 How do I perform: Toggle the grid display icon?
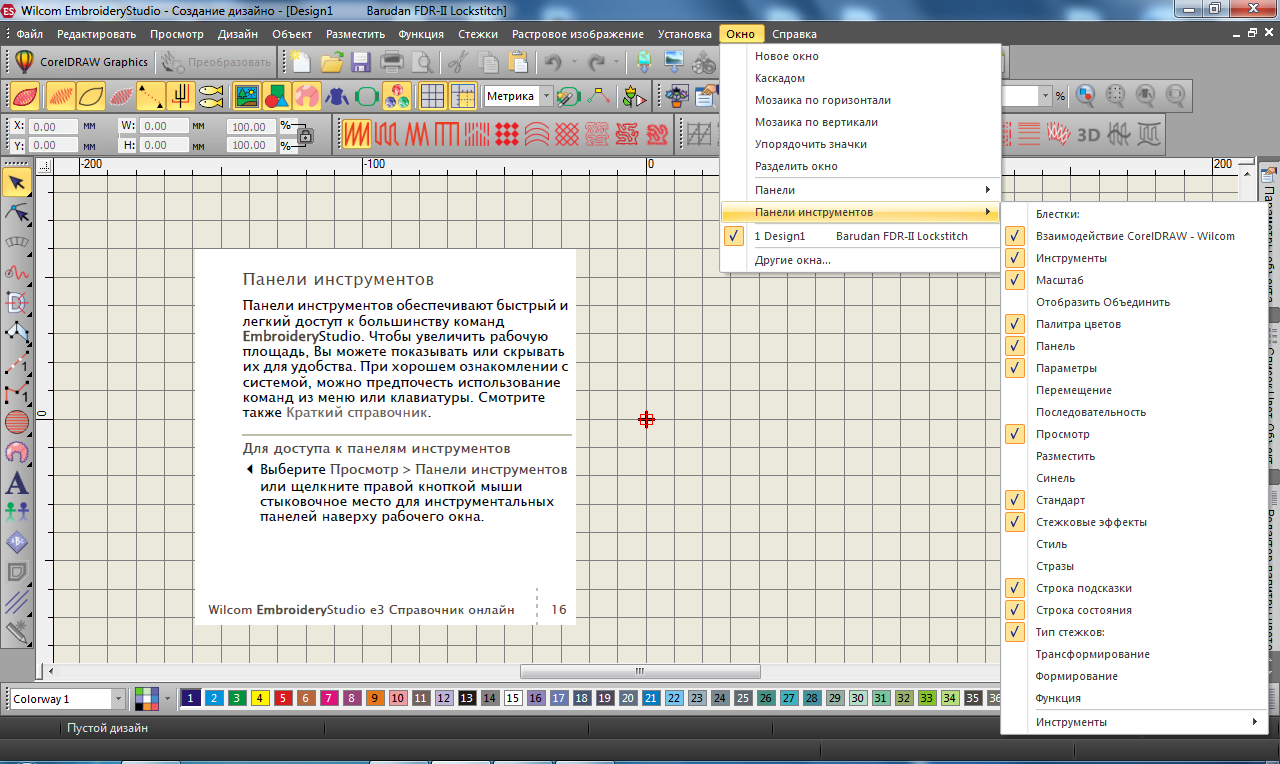(432, 96)
